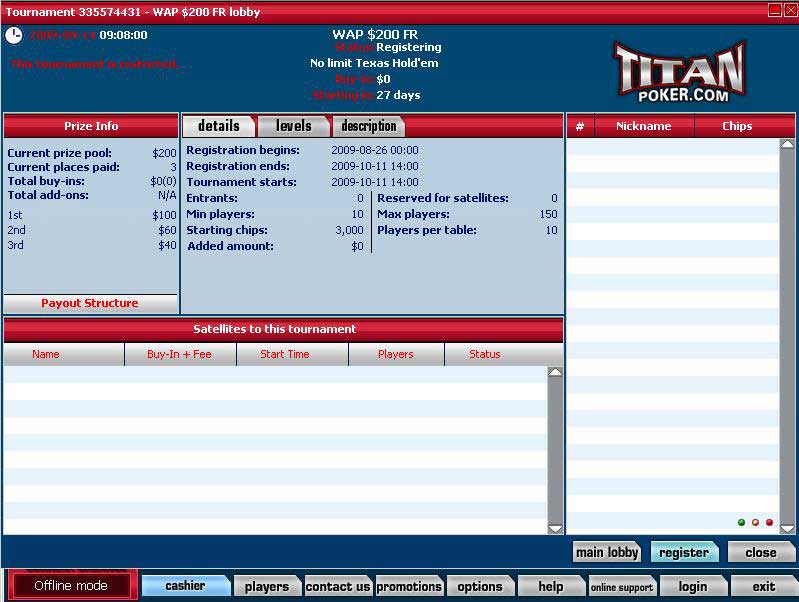
Task: Click the 'Current prize pool:' label
Action: pyautogui.click(x=60, y=153)
